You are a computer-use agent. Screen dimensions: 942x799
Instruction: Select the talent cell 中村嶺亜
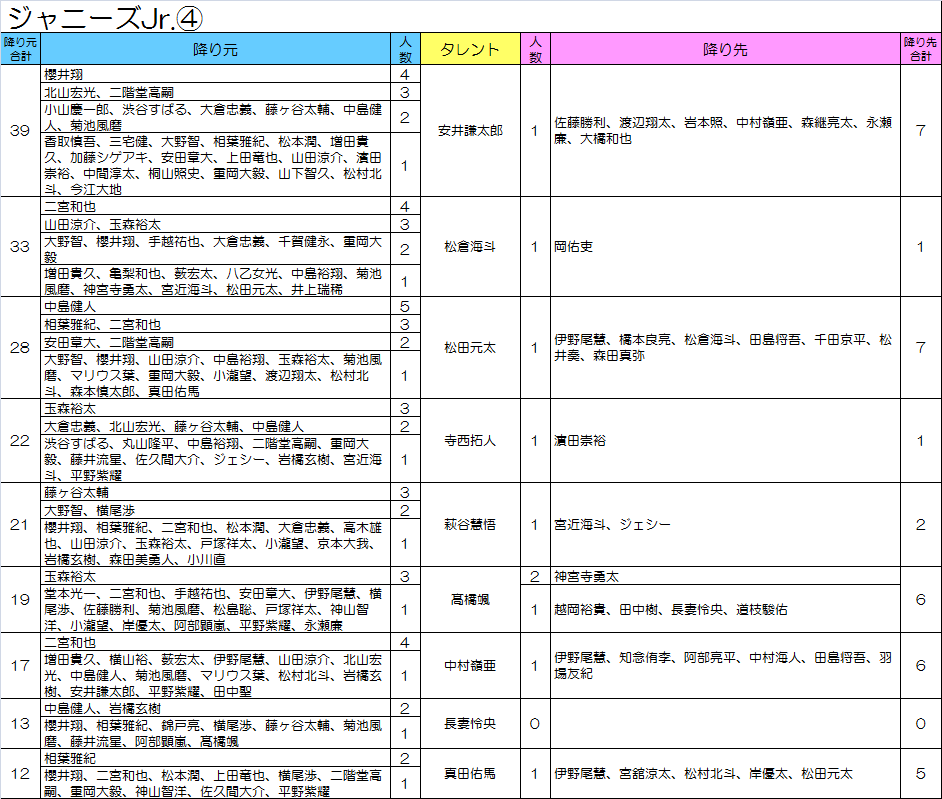(x=470, y=666)
